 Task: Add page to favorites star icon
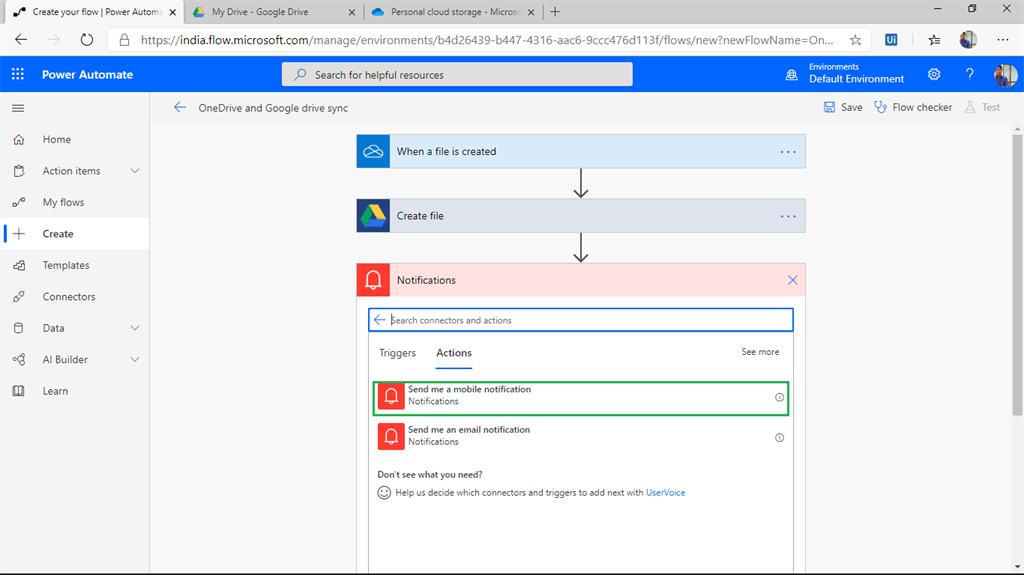click(856, 40)
